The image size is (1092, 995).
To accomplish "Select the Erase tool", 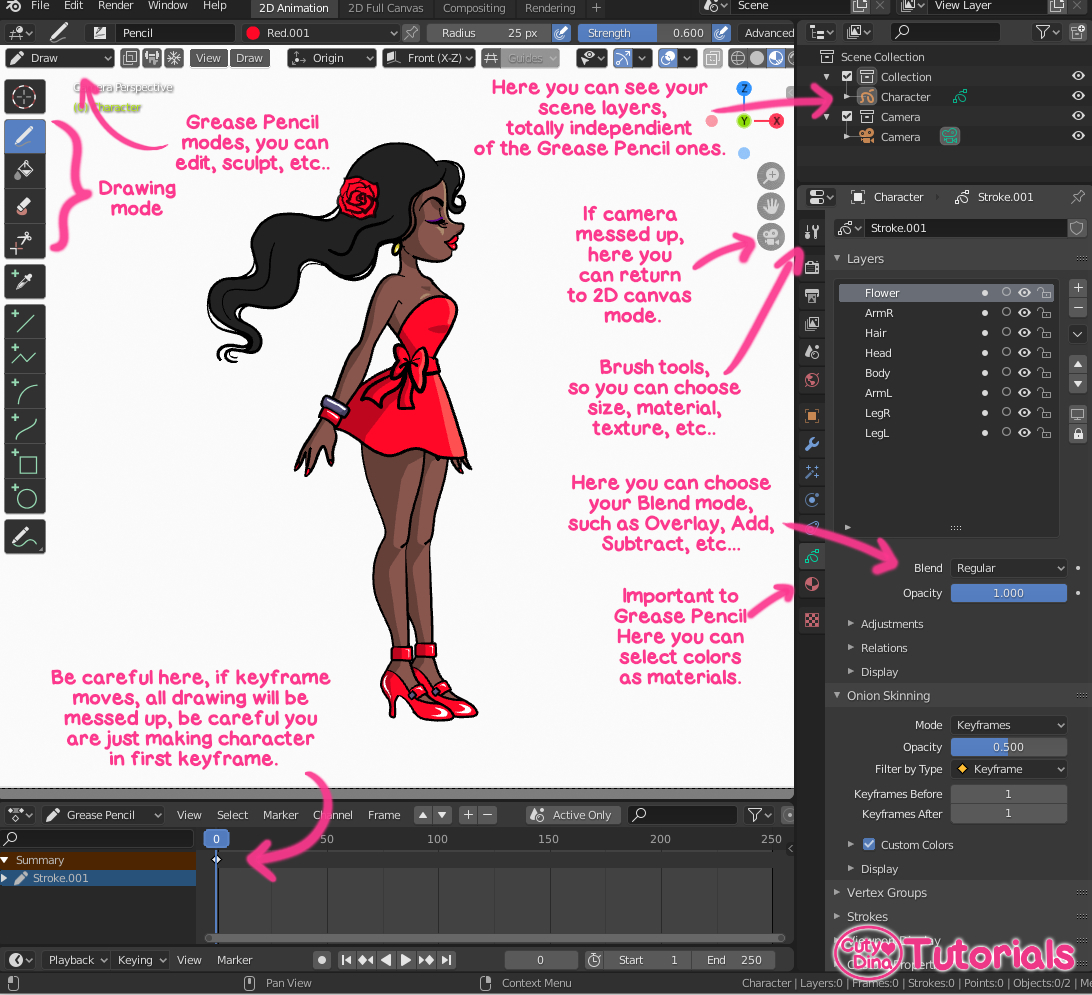I will tap(24, 205).
